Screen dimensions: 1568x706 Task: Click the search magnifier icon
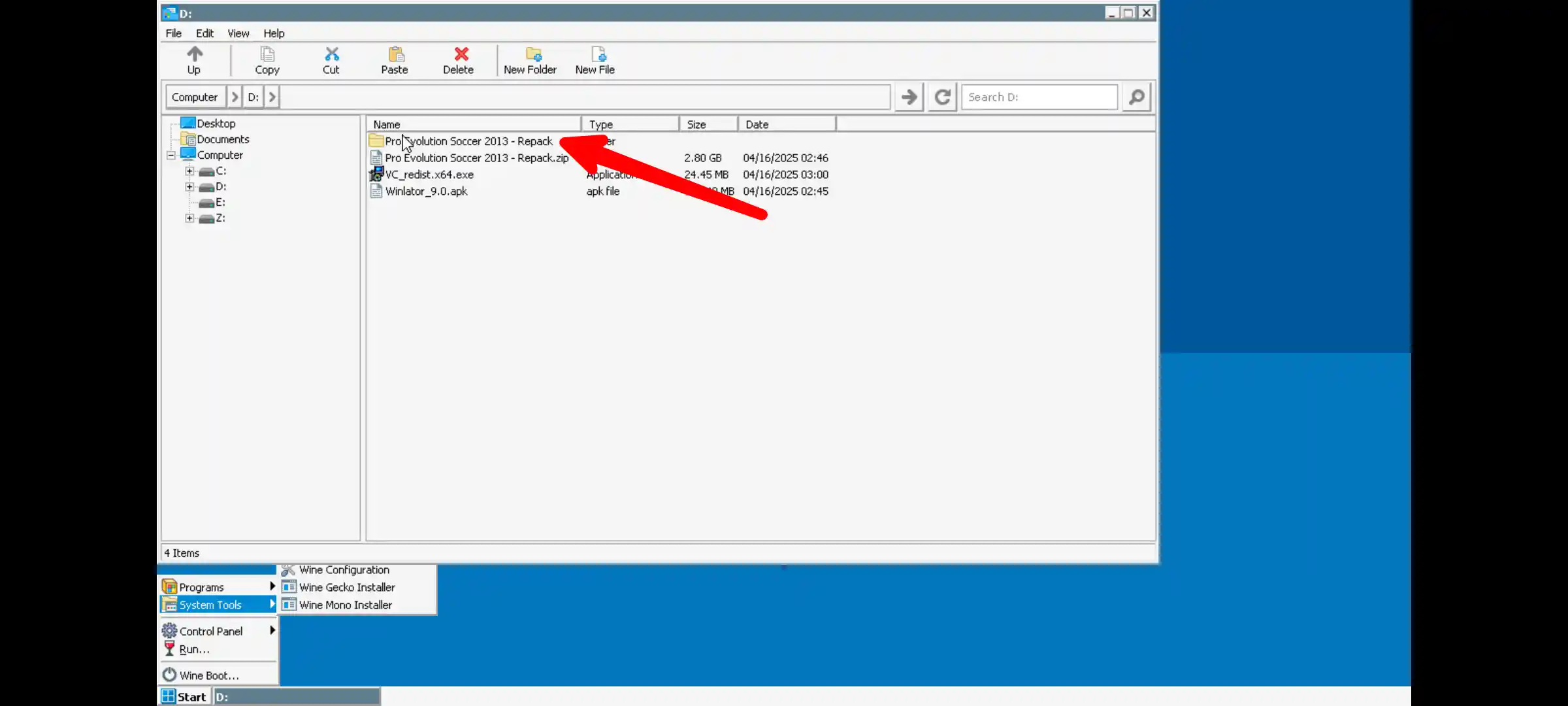[1136, 96]
